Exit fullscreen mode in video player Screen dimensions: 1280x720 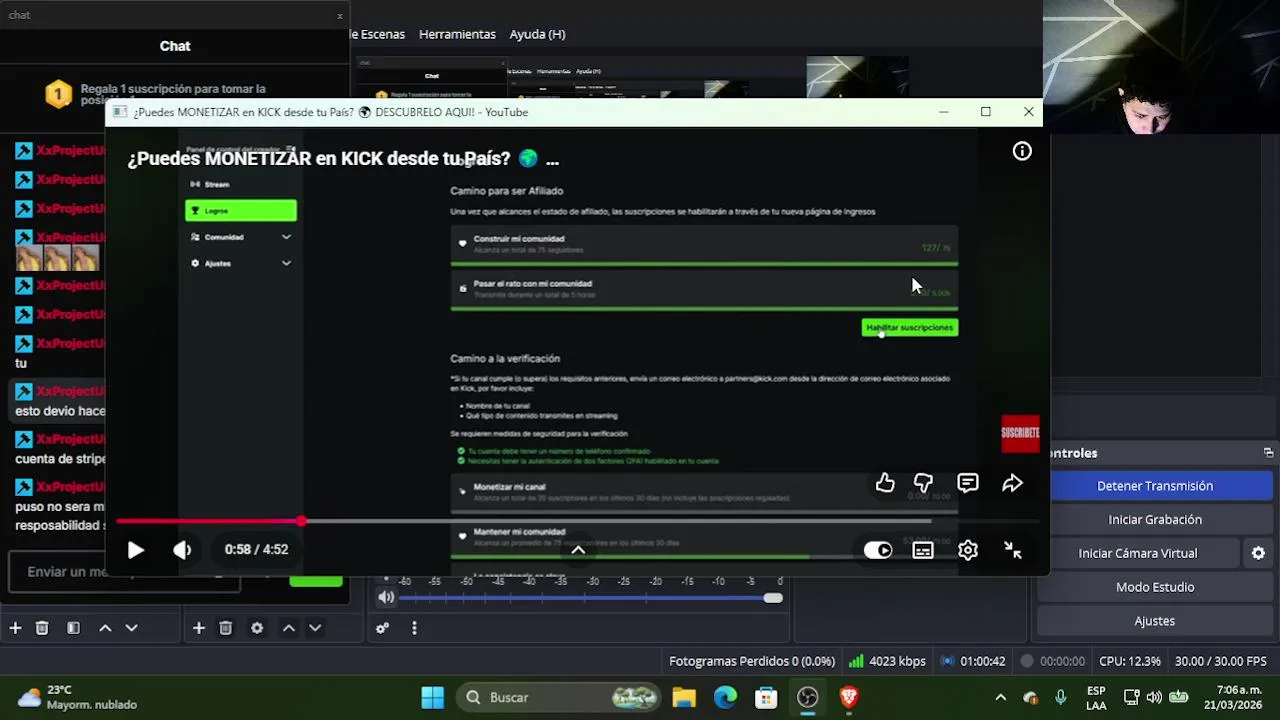point(1013,550)
